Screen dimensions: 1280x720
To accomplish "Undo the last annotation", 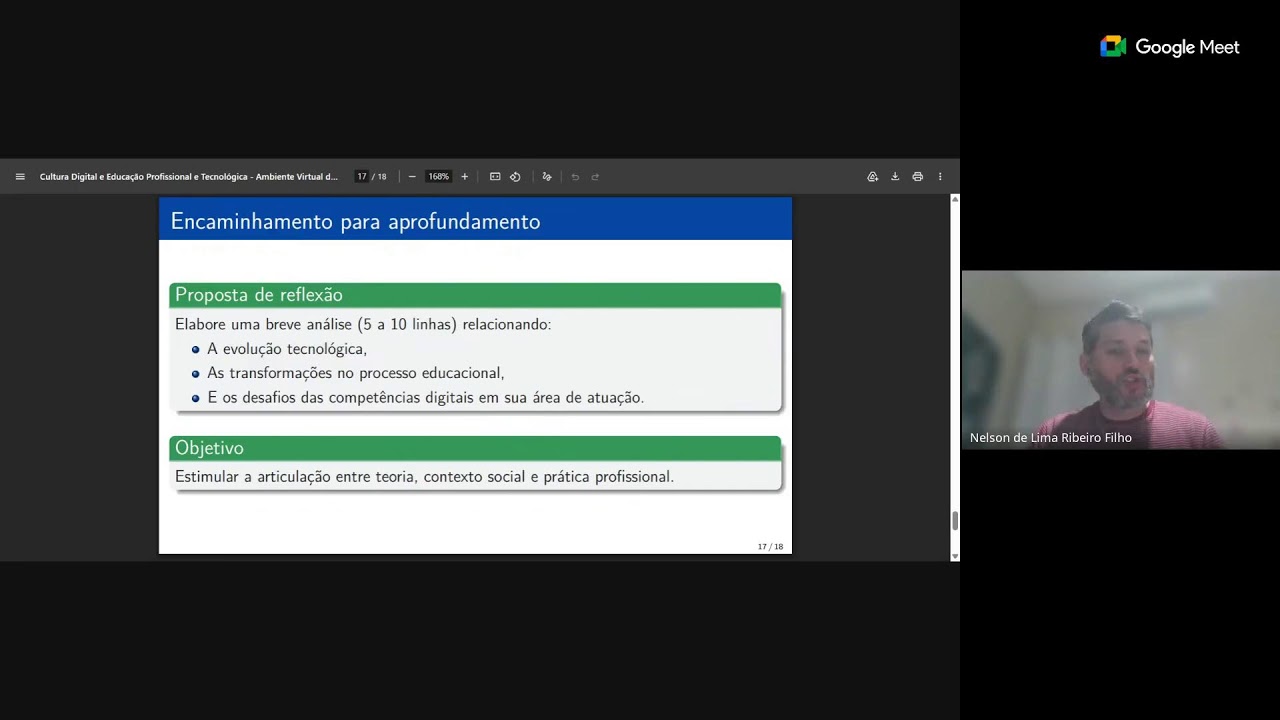I will tap(575, 177).
